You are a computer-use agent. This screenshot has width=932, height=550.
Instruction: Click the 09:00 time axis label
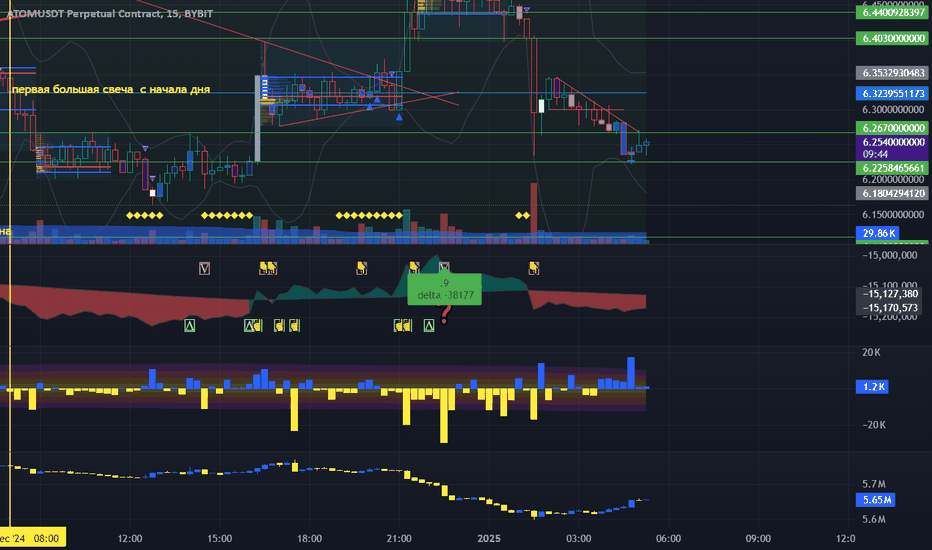pyautogui.click(x=758, y=538)
